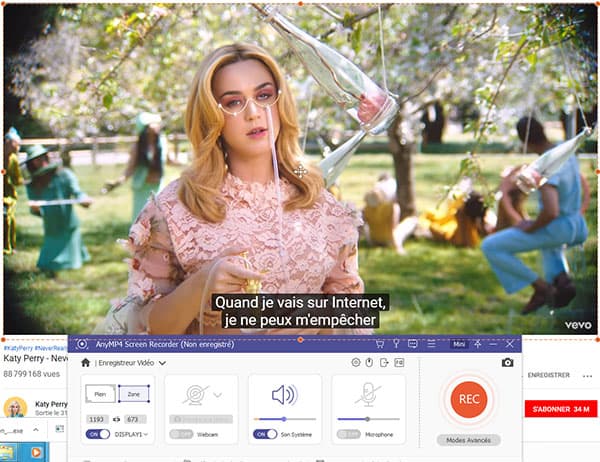
Task: Switch recorder to Mini mode
Action: 458,343
